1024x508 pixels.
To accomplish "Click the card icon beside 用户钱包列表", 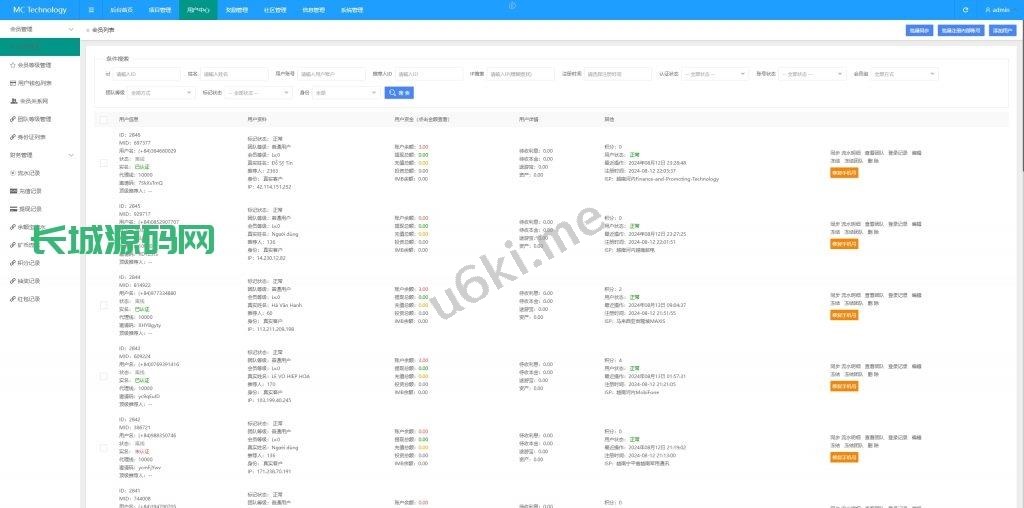I will pyautogui.click(x=11, y=83).
